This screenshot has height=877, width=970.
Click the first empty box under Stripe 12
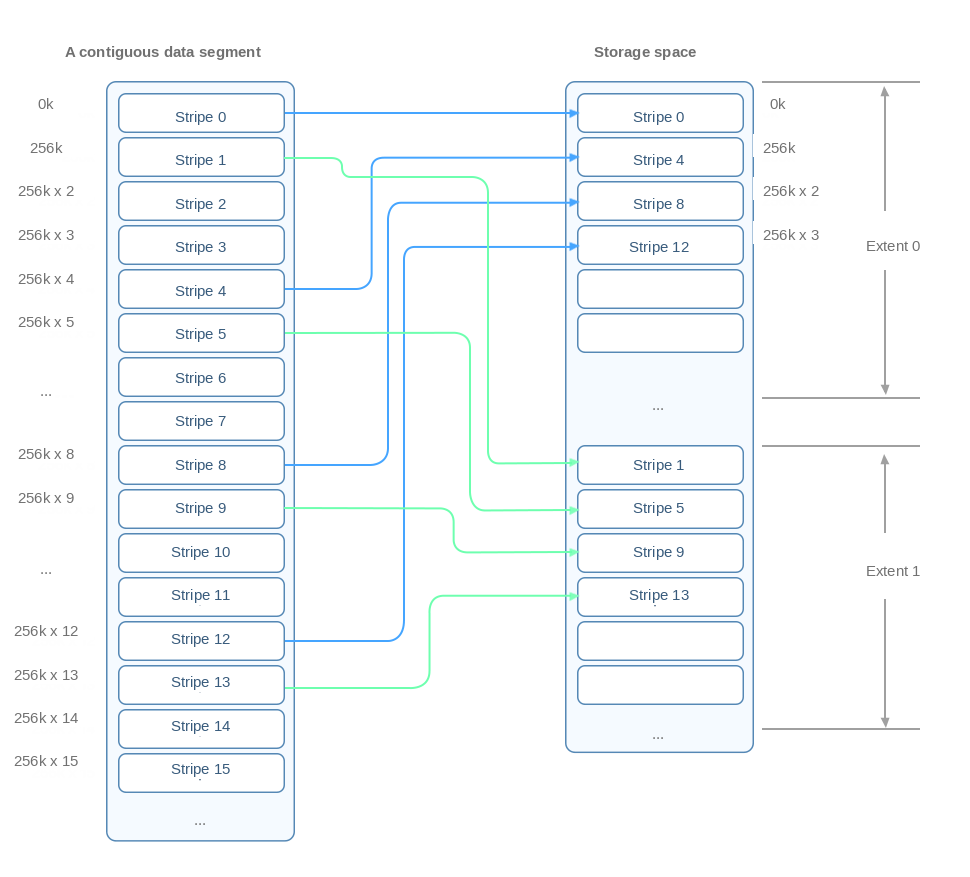tap(660, 289)
